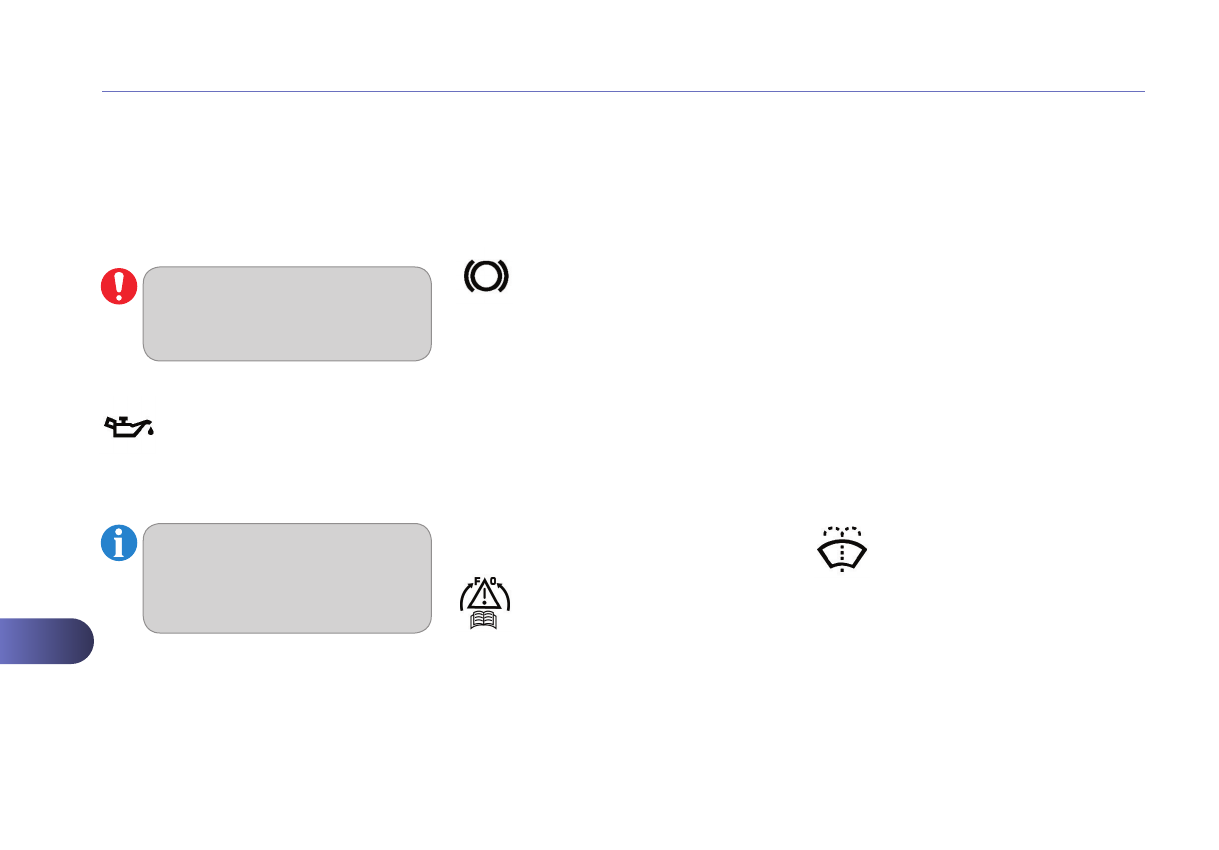This screenshot has width=1219, height=850.
Task: Click the white letter i in the blue circle
Action: 120,543
